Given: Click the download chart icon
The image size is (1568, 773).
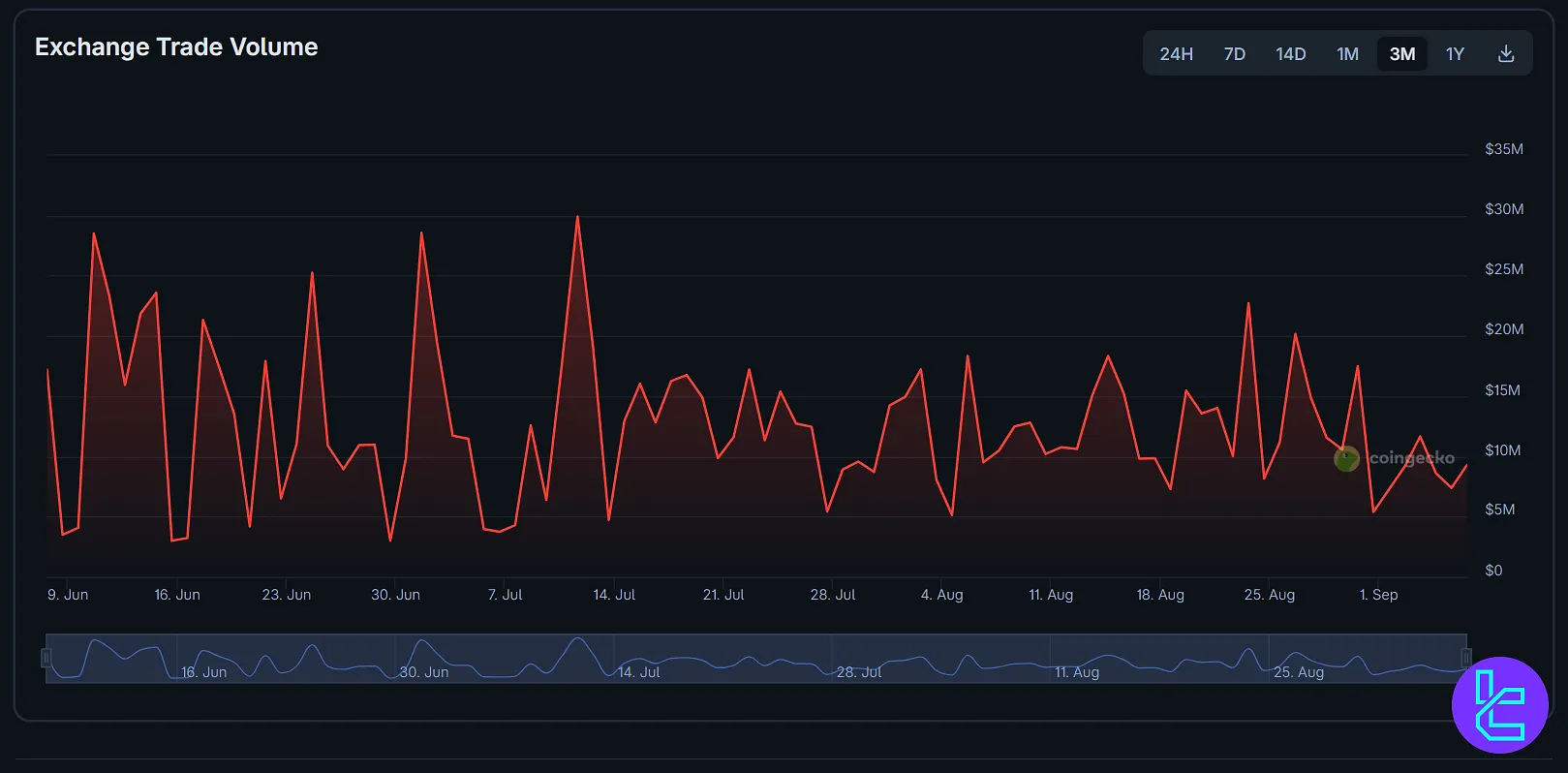Looking at the screenshot, I should [x=1505, y=54].
